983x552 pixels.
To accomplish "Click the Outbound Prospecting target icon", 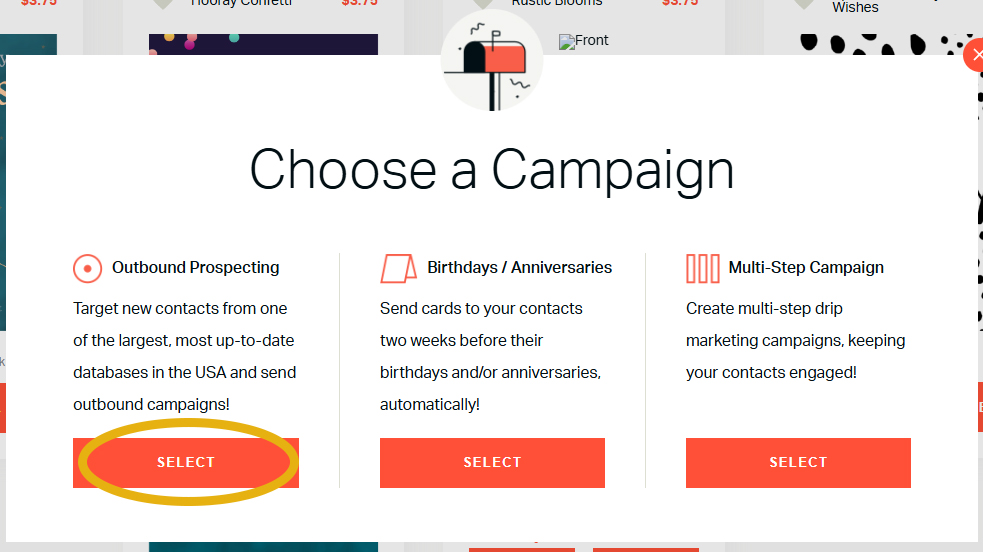I will tap(88, 268).
